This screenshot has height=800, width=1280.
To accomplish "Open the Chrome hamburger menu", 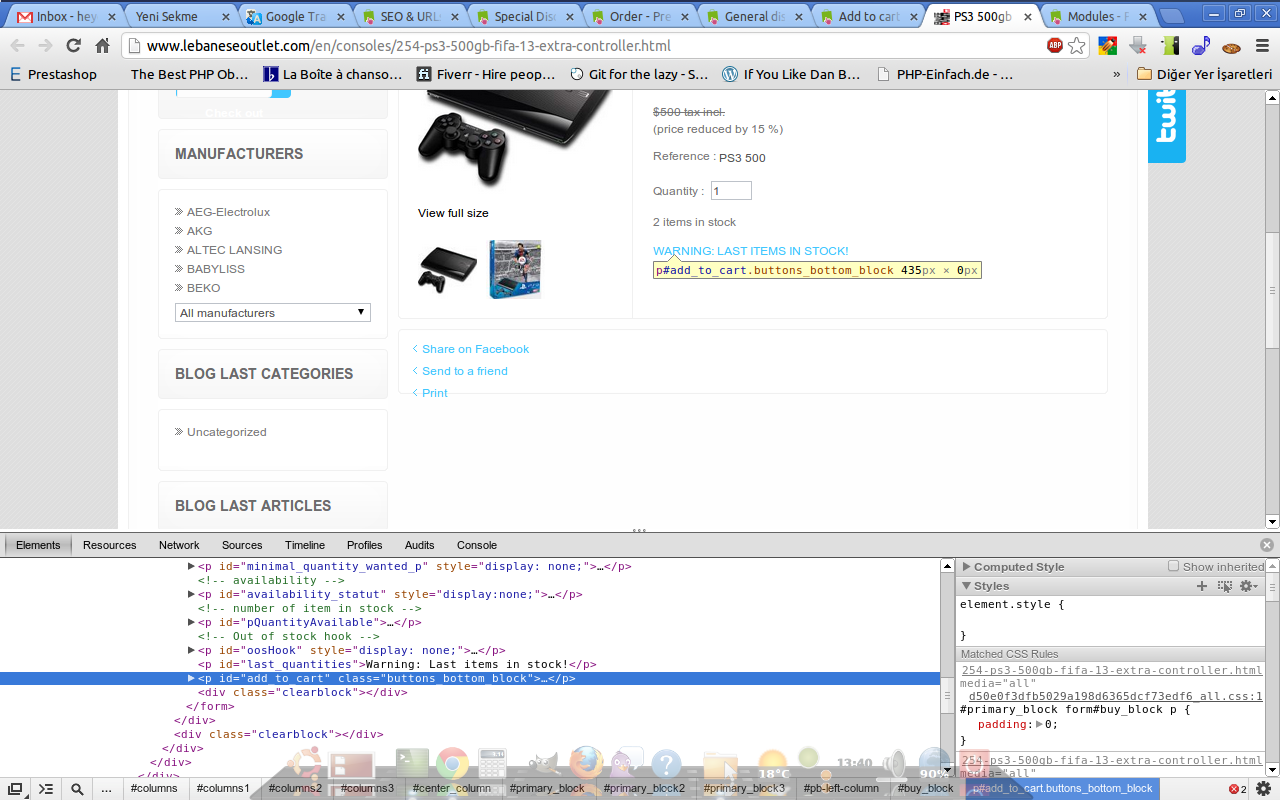I will pos(1260,46).
